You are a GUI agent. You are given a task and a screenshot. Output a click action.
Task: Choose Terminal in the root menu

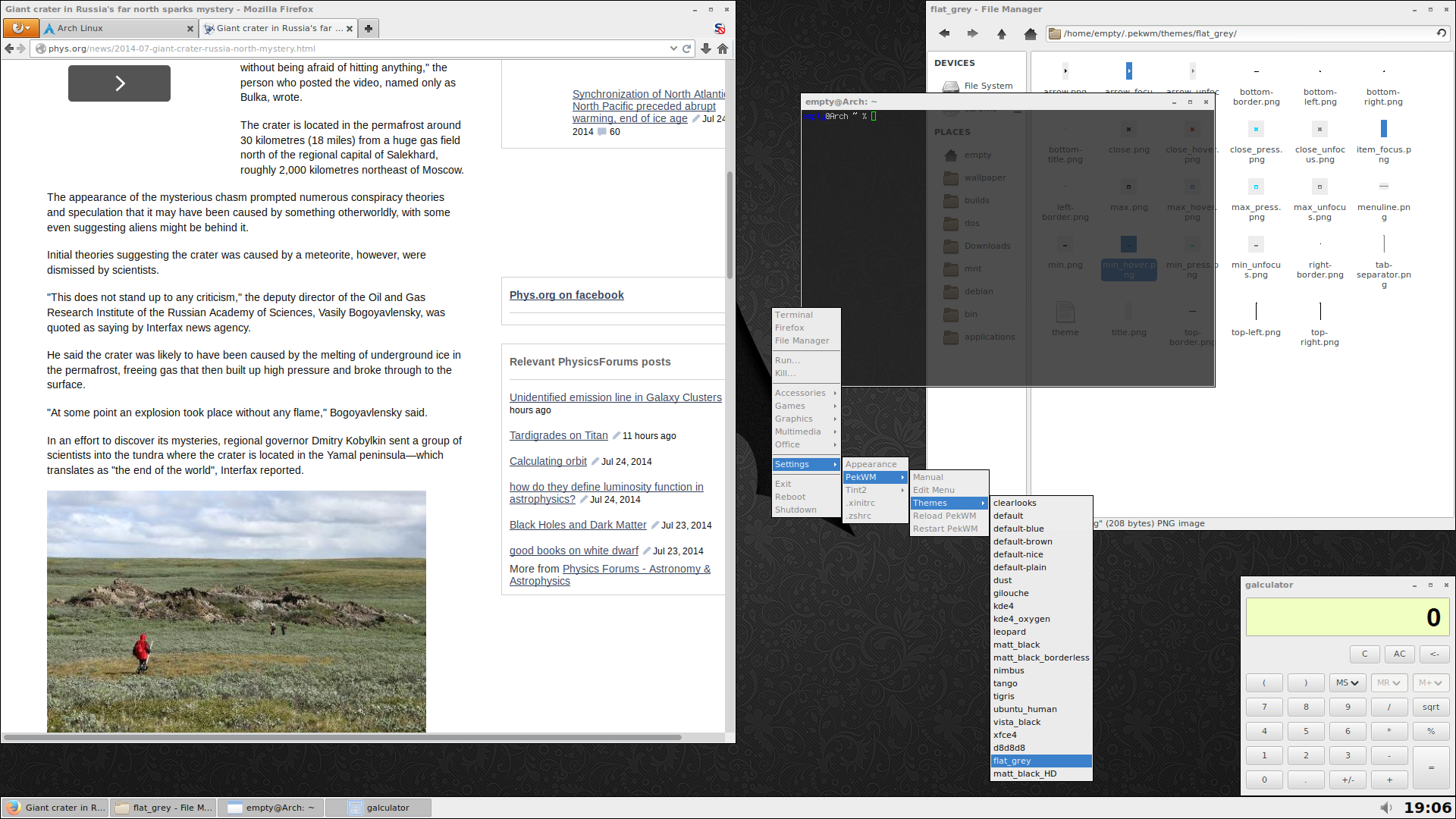806,315
